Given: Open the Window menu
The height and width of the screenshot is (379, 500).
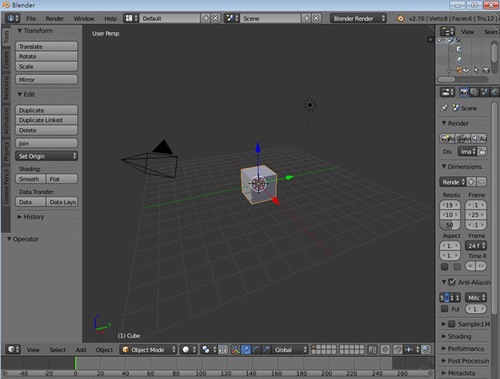Looking at the screenshot, I should (84, 18).
